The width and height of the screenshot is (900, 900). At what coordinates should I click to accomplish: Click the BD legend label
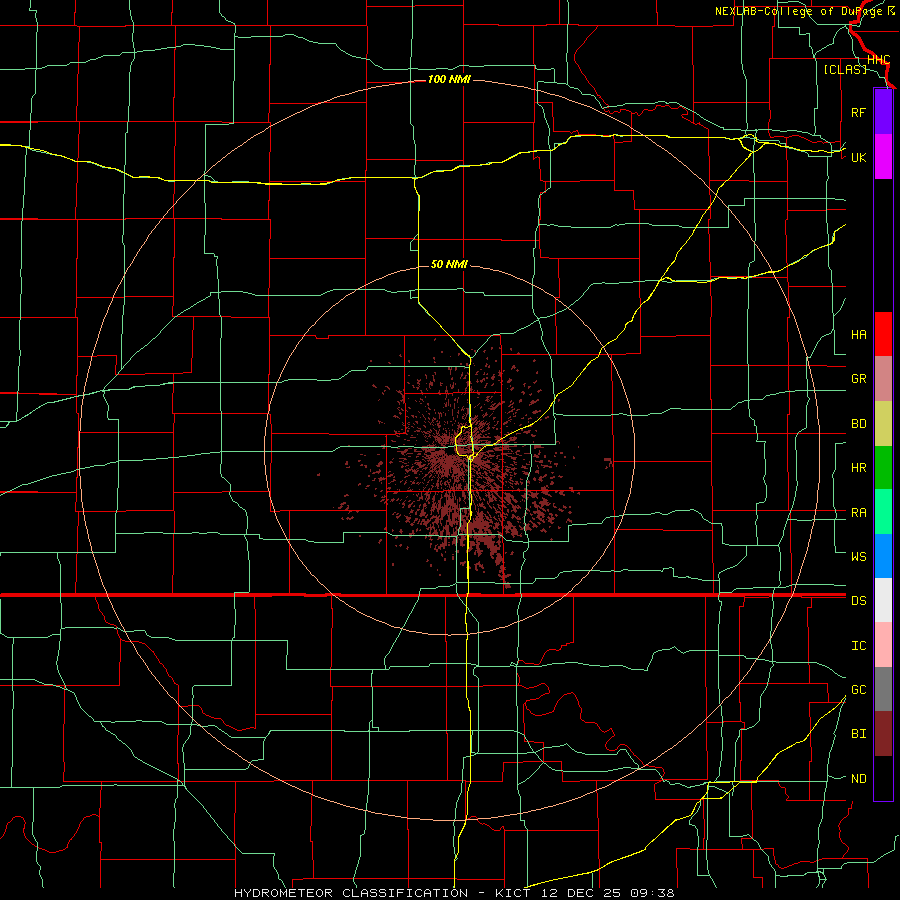858,424
